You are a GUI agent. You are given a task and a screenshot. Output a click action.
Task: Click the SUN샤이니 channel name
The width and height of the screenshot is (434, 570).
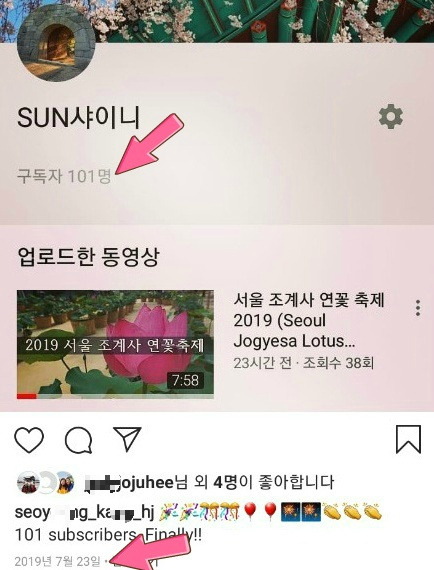79,117
